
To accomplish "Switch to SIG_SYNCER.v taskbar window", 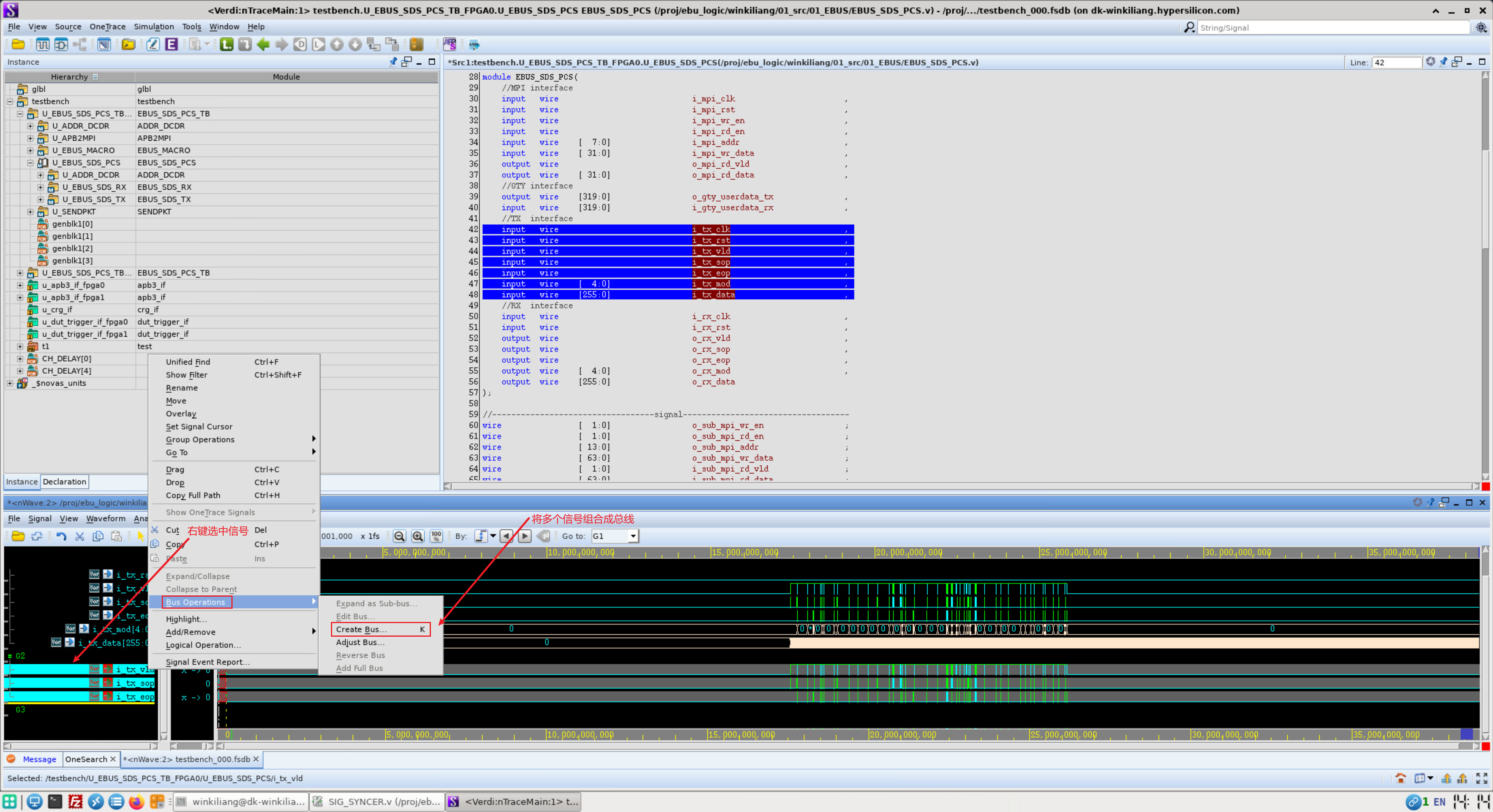I will pos(377,802).
